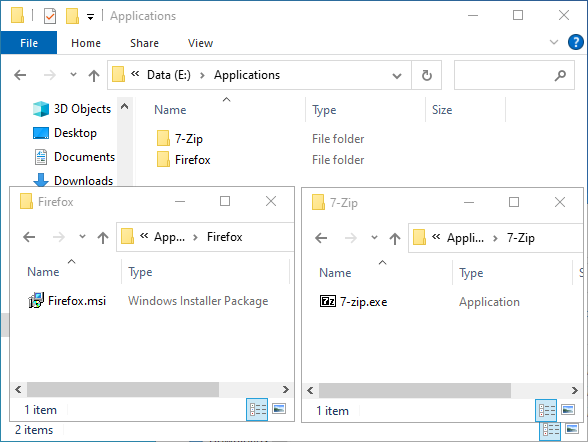This screenshot has height=442, width=588.
Task: Go forward in the Firefox window
Action: coord(58,237)
